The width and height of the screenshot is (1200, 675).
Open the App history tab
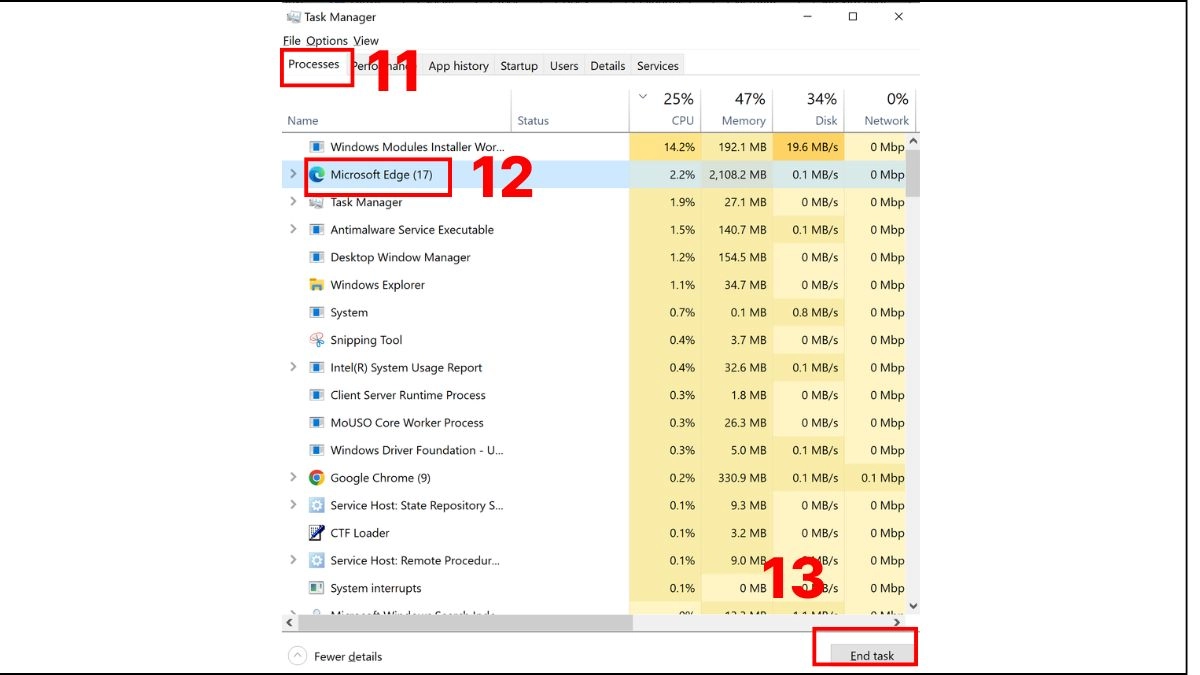point(458,66)
